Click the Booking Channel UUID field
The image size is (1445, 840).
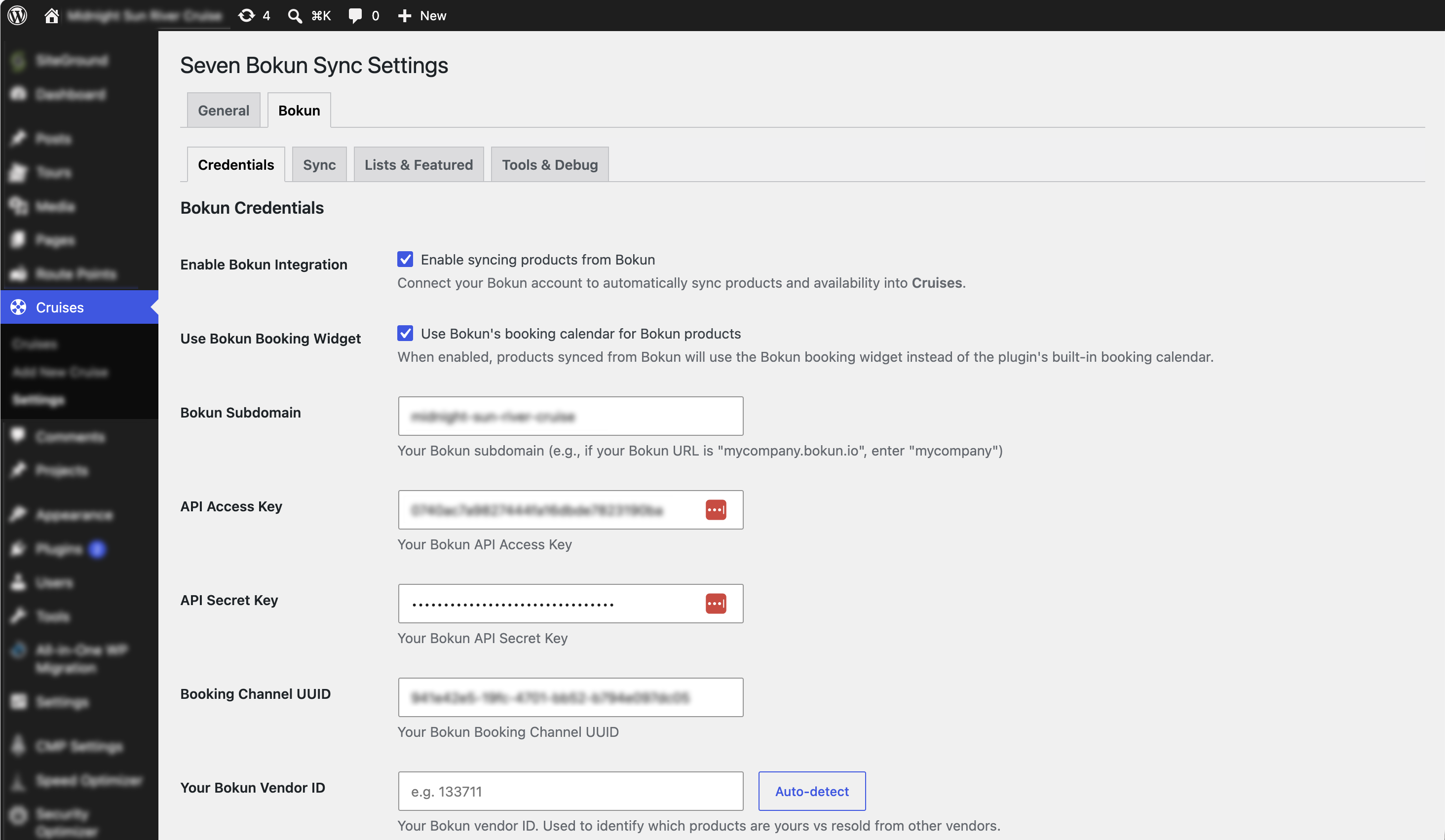click(x=570, y=697)
